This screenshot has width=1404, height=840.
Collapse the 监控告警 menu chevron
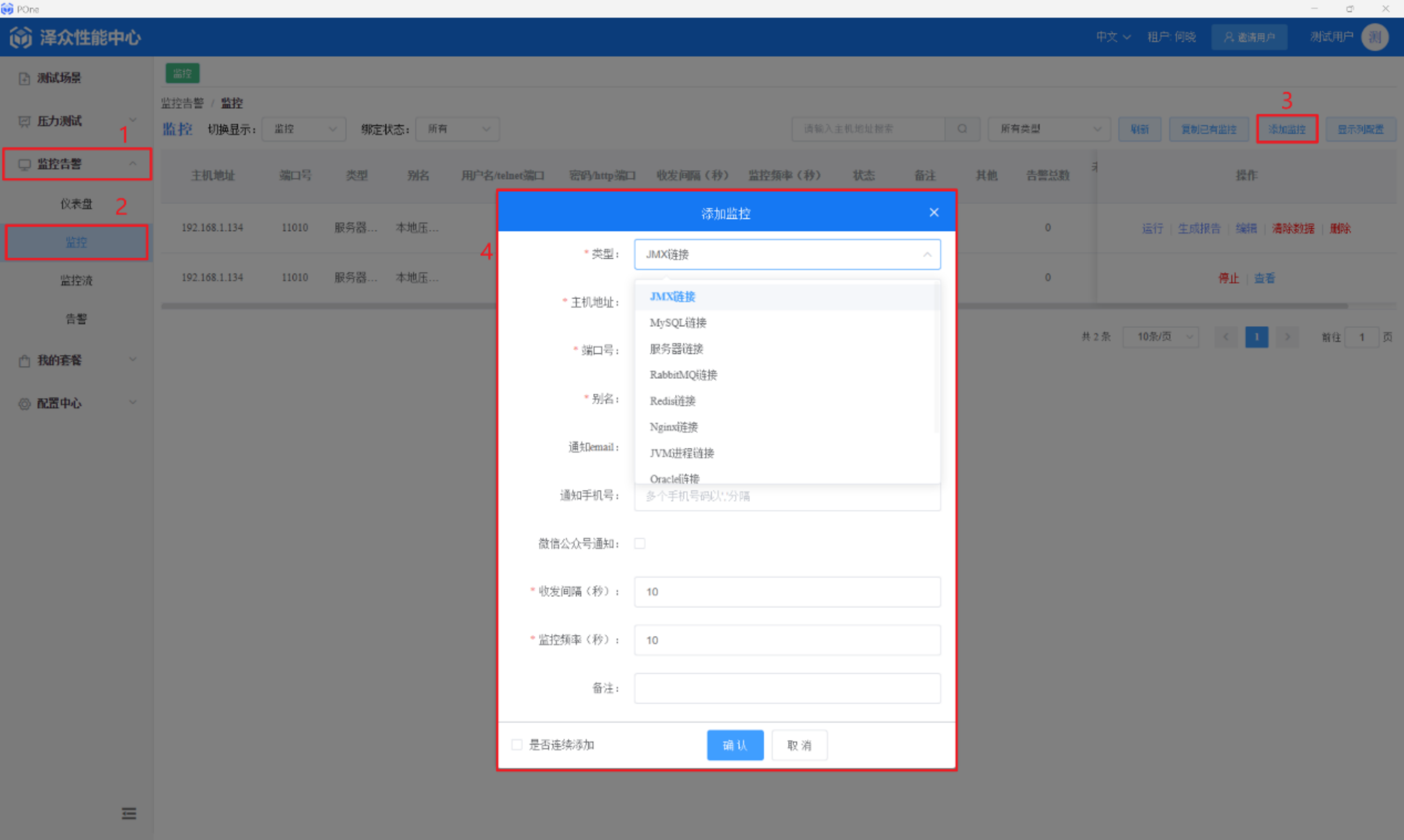pyautogui.click(x=132, y=164)
